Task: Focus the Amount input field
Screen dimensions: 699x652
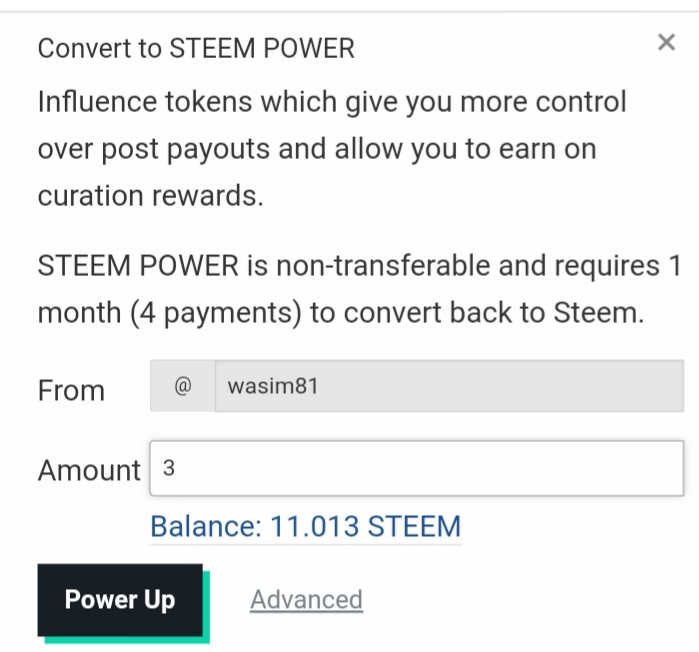Action: tap(416, 468)
